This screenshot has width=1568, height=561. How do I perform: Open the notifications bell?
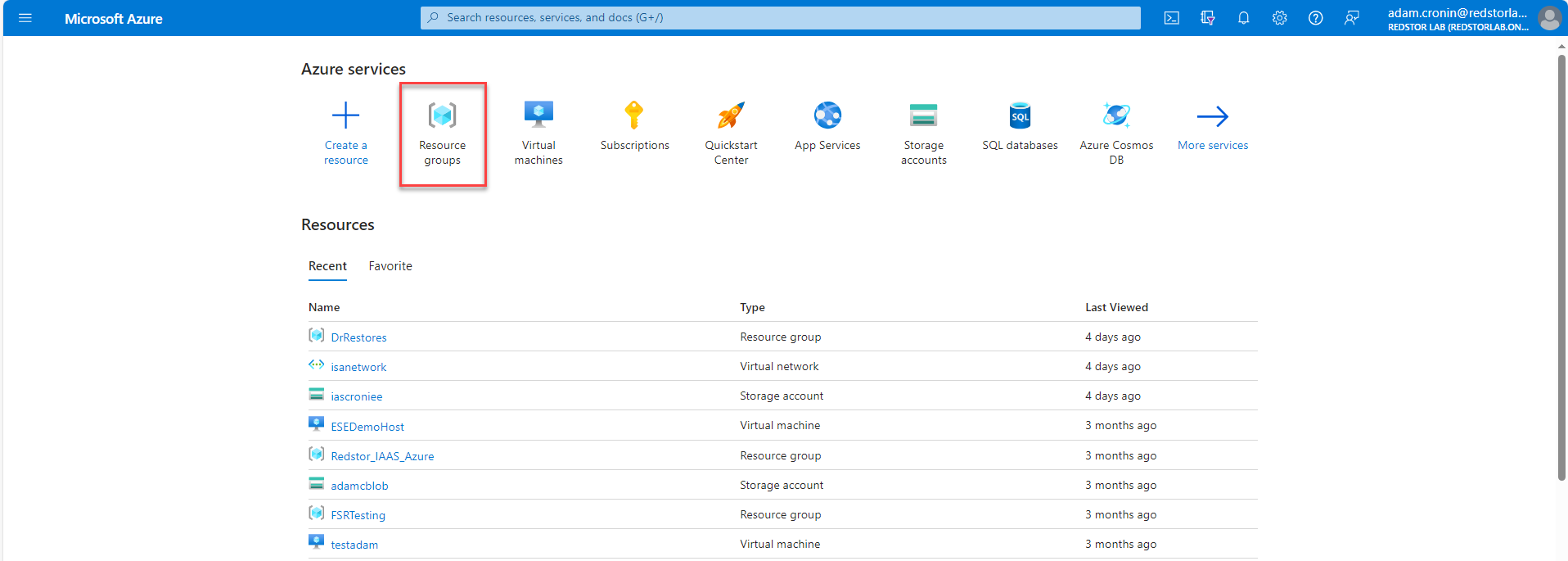pos(1244,18)
